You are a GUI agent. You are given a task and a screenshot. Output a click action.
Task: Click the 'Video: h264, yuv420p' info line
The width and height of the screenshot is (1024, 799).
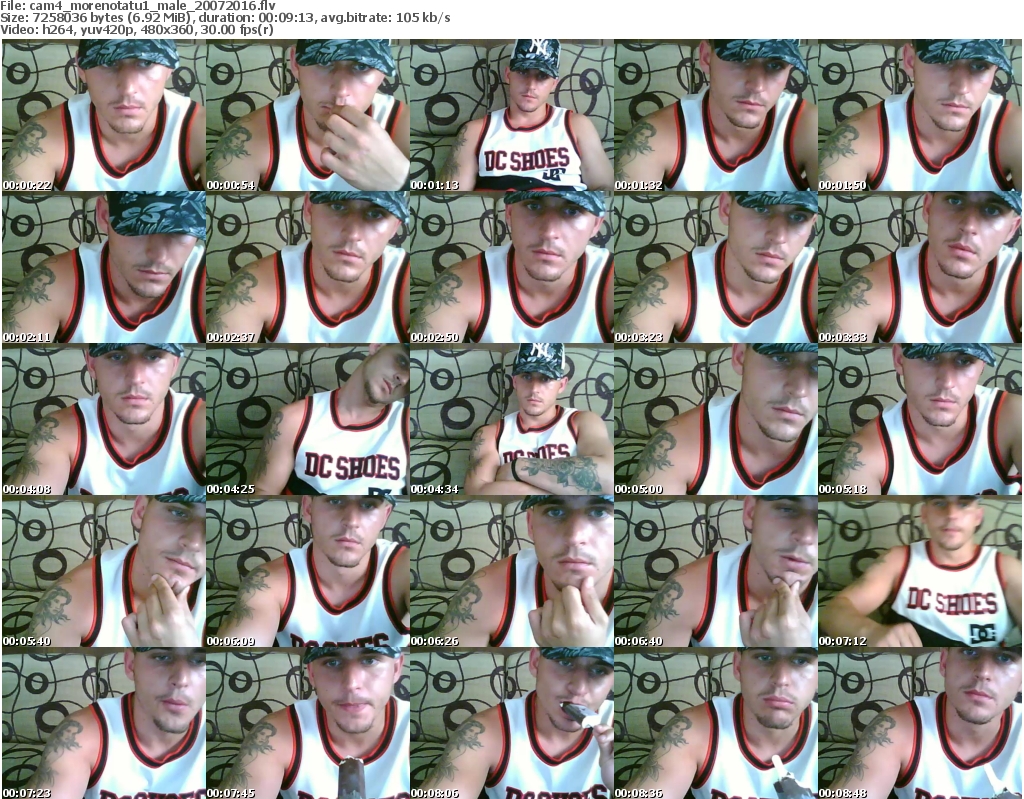point(137,30)
